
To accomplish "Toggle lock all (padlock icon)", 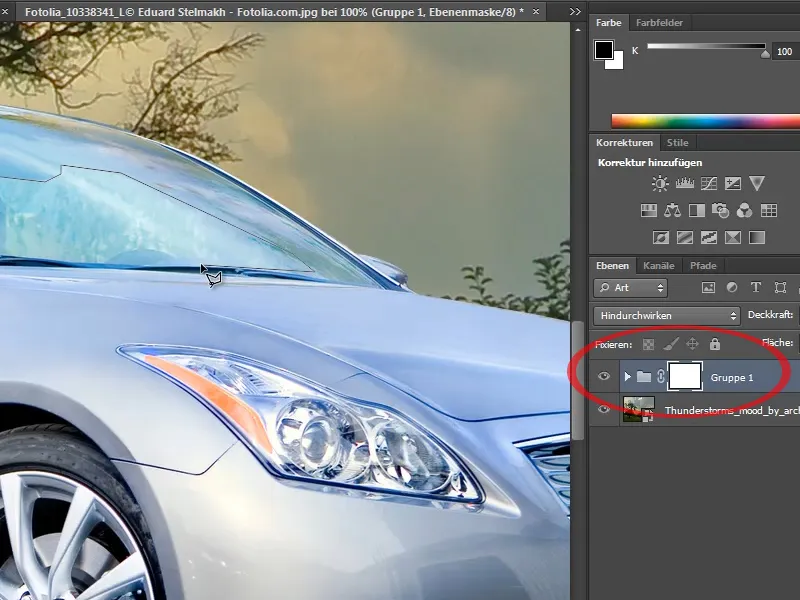I will [715, 344].
